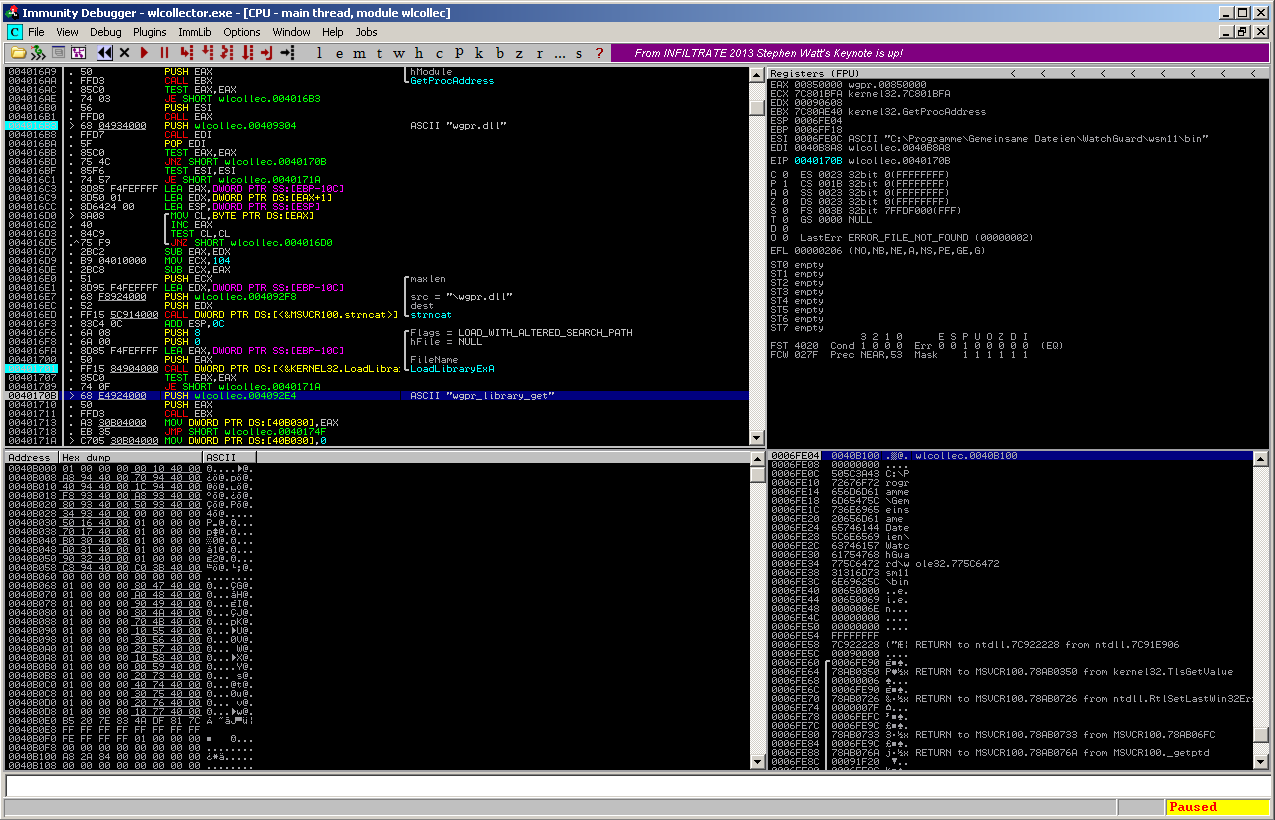Select the PUSH ASCII "wgpr.dll" instruction
1275x820 pixels.
(377, 125)
